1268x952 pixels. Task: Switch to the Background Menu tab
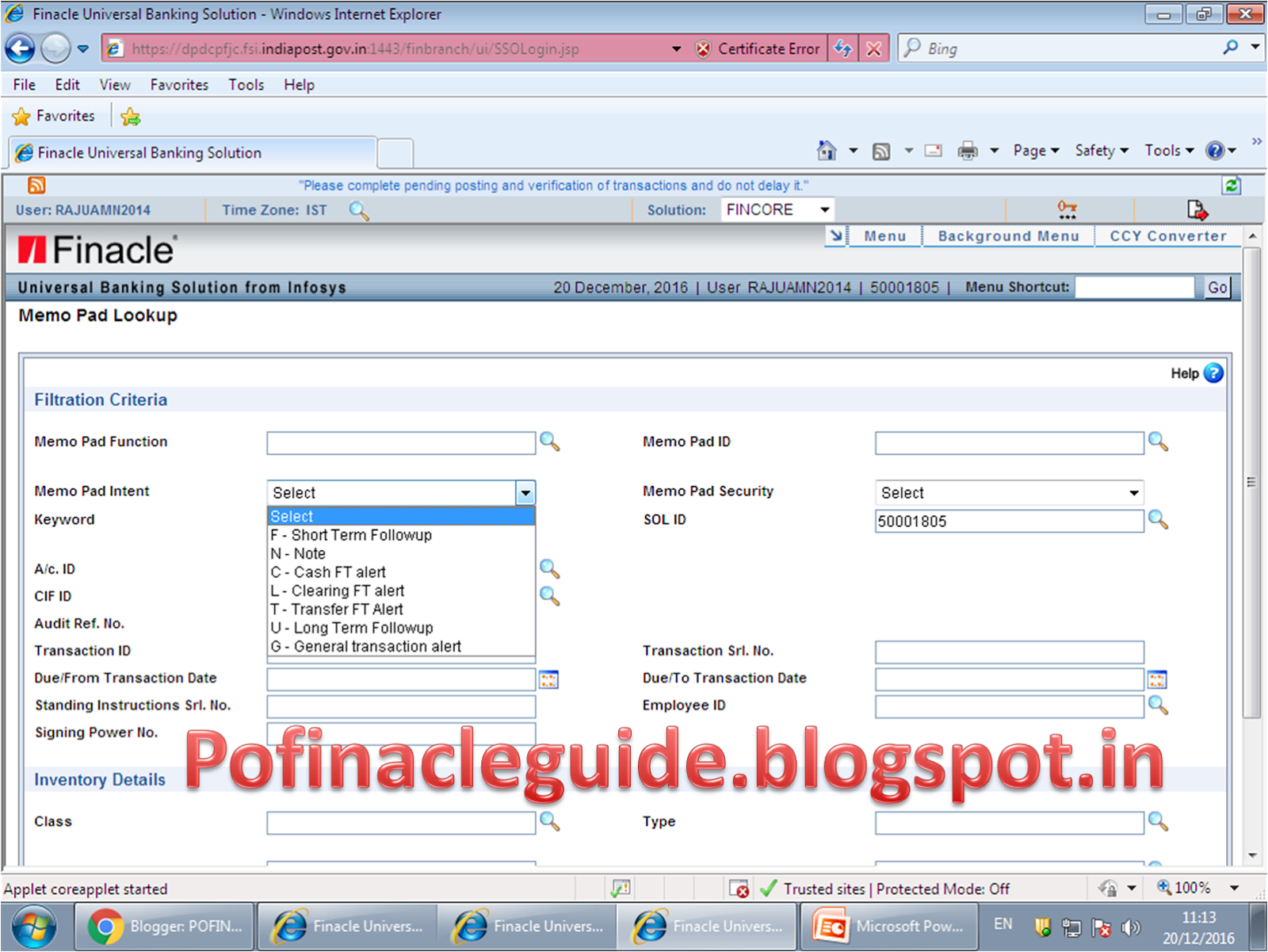click(1007, 235)
